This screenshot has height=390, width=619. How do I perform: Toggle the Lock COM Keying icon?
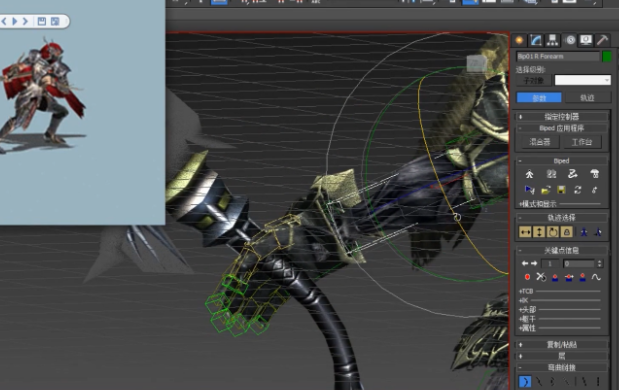tap(566, 232)
